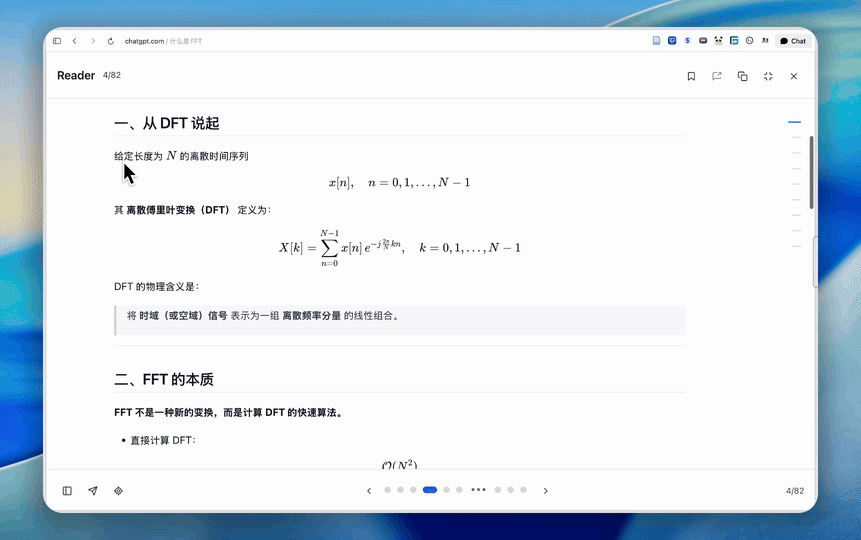Jump to the first pagination dot
Viewport: 861px width, 540px height.
(x=388, y=489)
